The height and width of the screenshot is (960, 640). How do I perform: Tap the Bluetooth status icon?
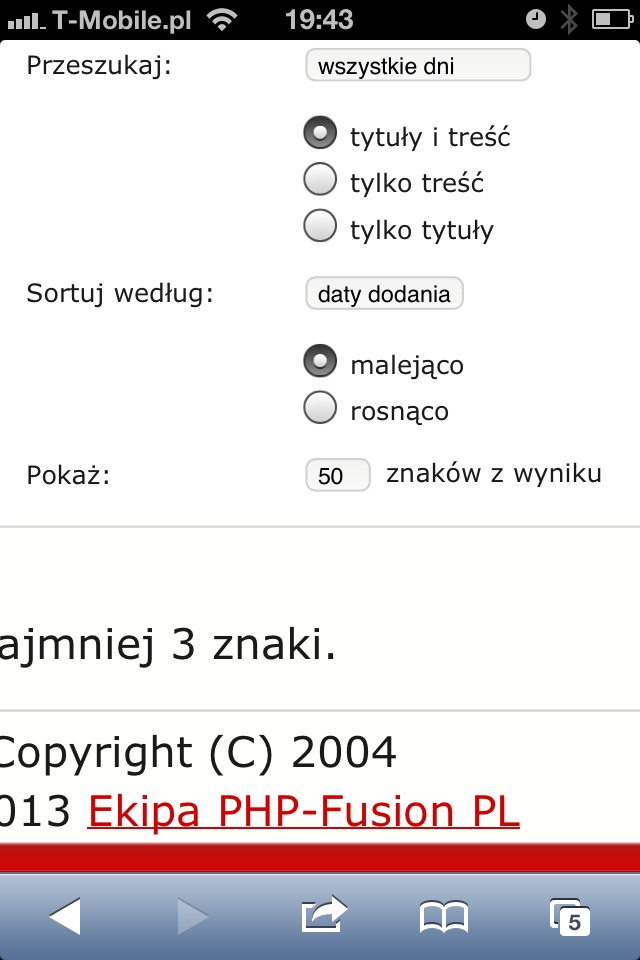[x=569, y=20]
